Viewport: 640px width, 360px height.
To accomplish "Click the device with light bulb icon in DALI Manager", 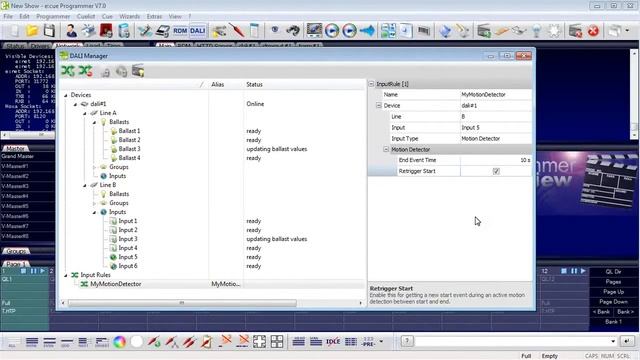I will (x=138, y=71).
